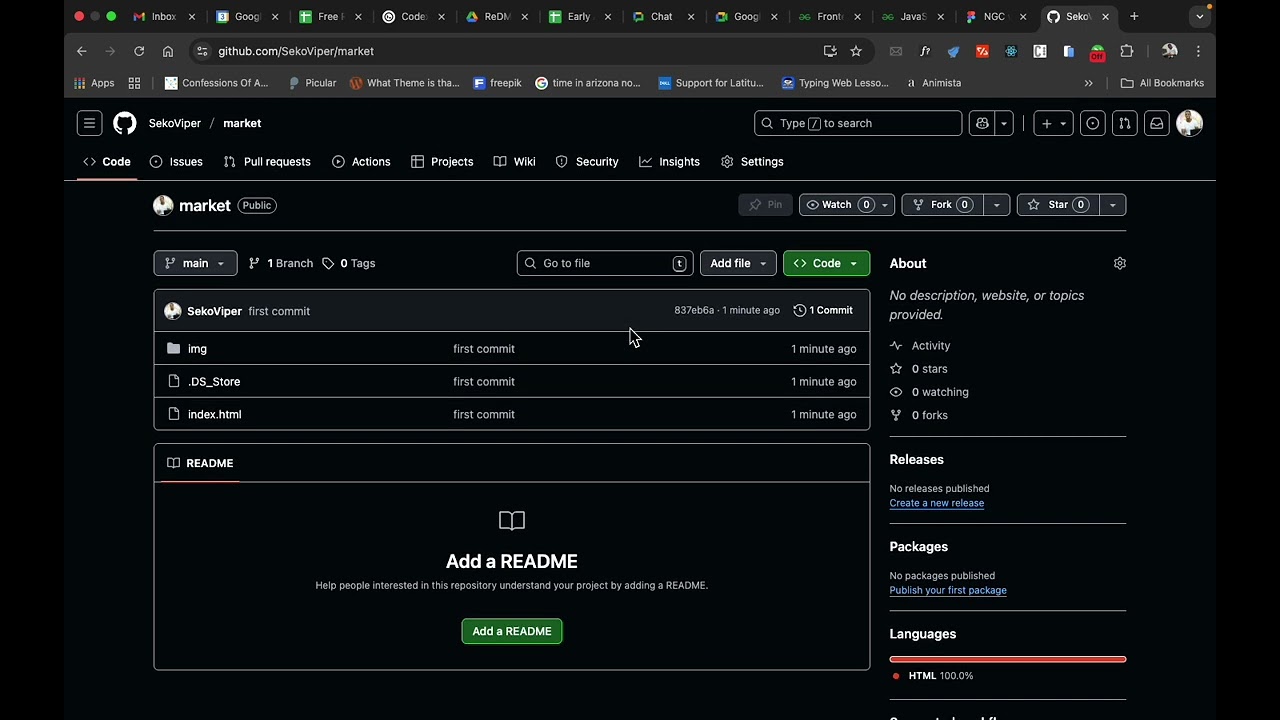Click the GitHub Octocat logo

[124, 123]
